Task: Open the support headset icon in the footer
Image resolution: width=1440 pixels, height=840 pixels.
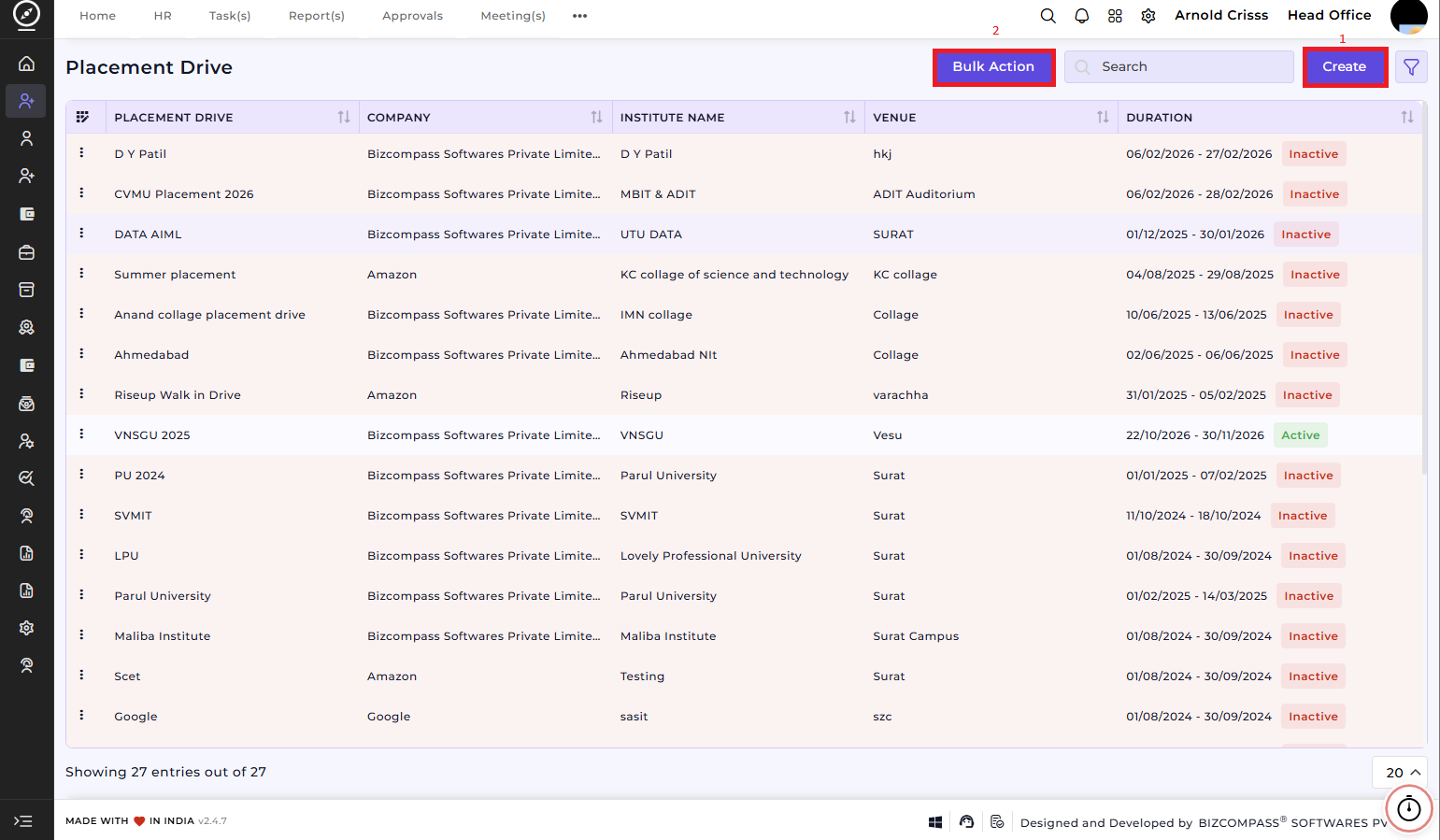Action: 967,822
